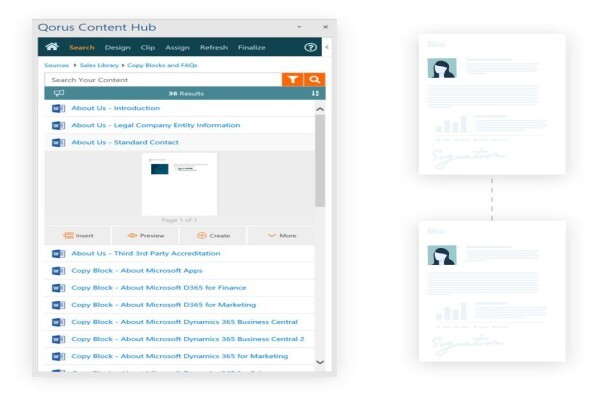Click Word icon beside Dynamics 365 for Marketing
Viewport: 600px width, 400px height.
(58, 356)
